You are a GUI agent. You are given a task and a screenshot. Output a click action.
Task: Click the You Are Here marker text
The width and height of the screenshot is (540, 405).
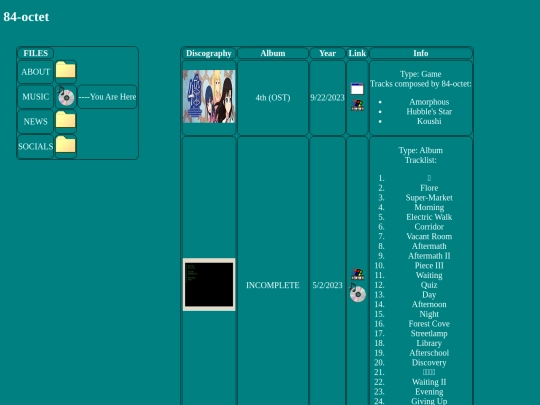[x=107, y=97]
